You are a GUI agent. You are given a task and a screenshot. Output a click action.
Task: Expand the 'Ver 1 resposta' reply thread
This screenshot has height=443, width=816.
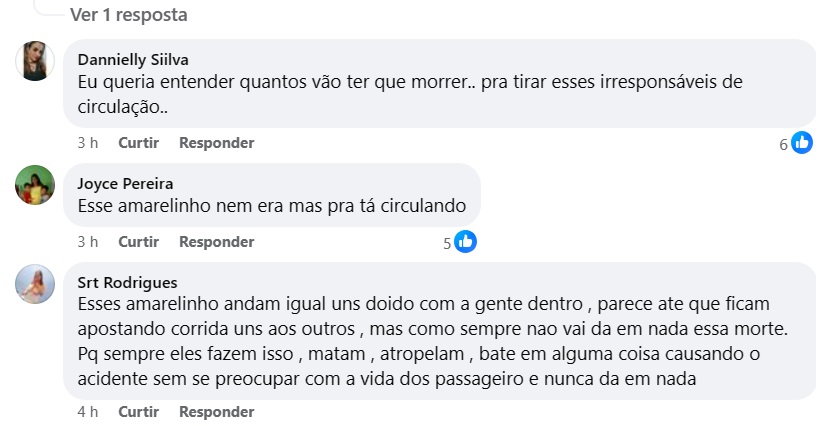(128, 16)
